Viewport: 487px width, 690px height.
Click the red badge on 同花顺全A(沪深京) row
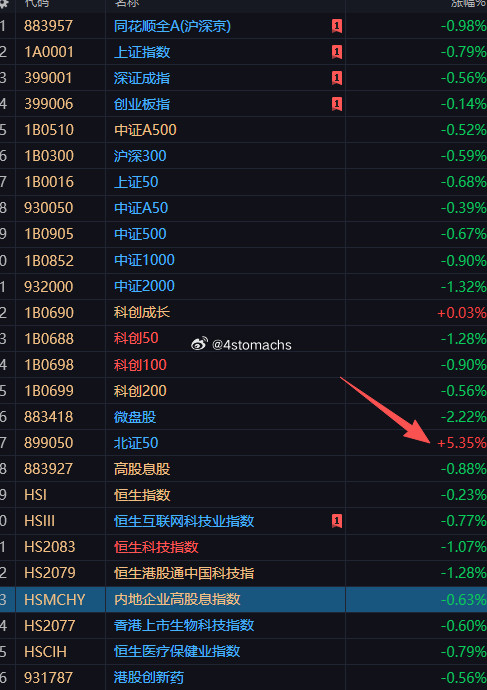(x=337, y=26)
